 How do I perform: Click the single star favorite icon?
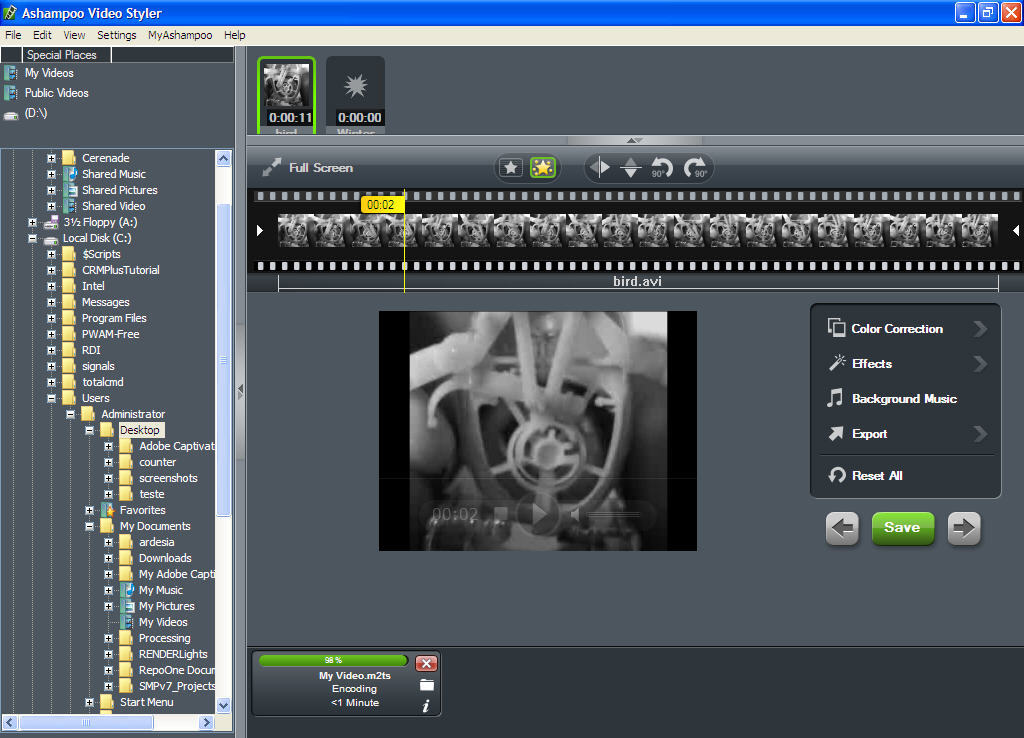tap(511, 168)
